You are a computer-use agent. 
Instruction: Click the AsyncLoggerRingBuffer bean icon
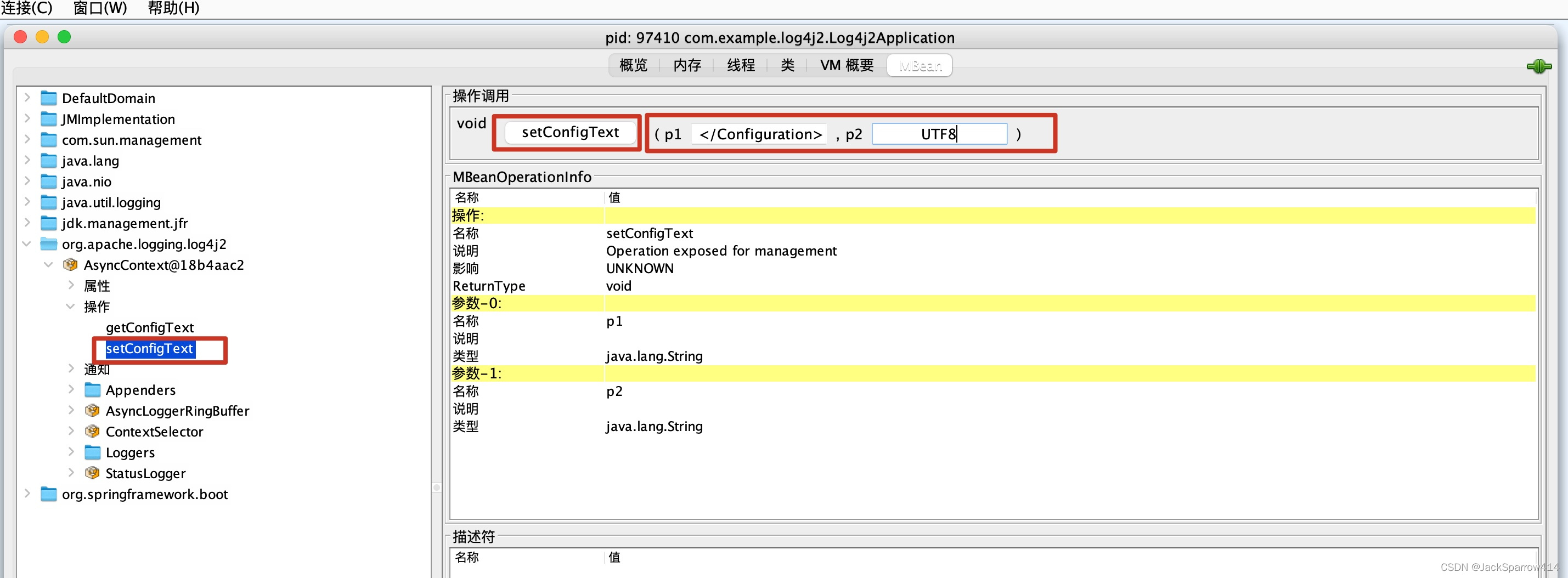click(x=92, y=410)
